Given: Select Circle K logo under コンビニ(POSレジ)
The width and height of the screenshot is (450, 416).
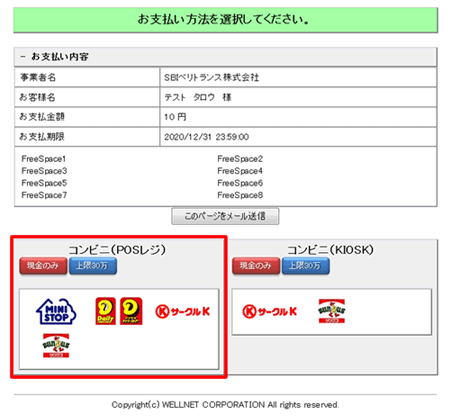Looking at the screenshot, I should pos(183,312).
